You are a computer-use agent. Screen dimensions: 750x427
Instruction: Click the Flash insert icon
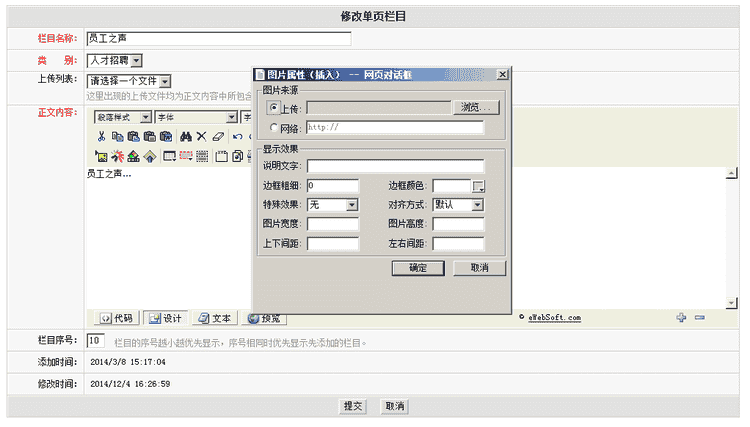point(117,156)
